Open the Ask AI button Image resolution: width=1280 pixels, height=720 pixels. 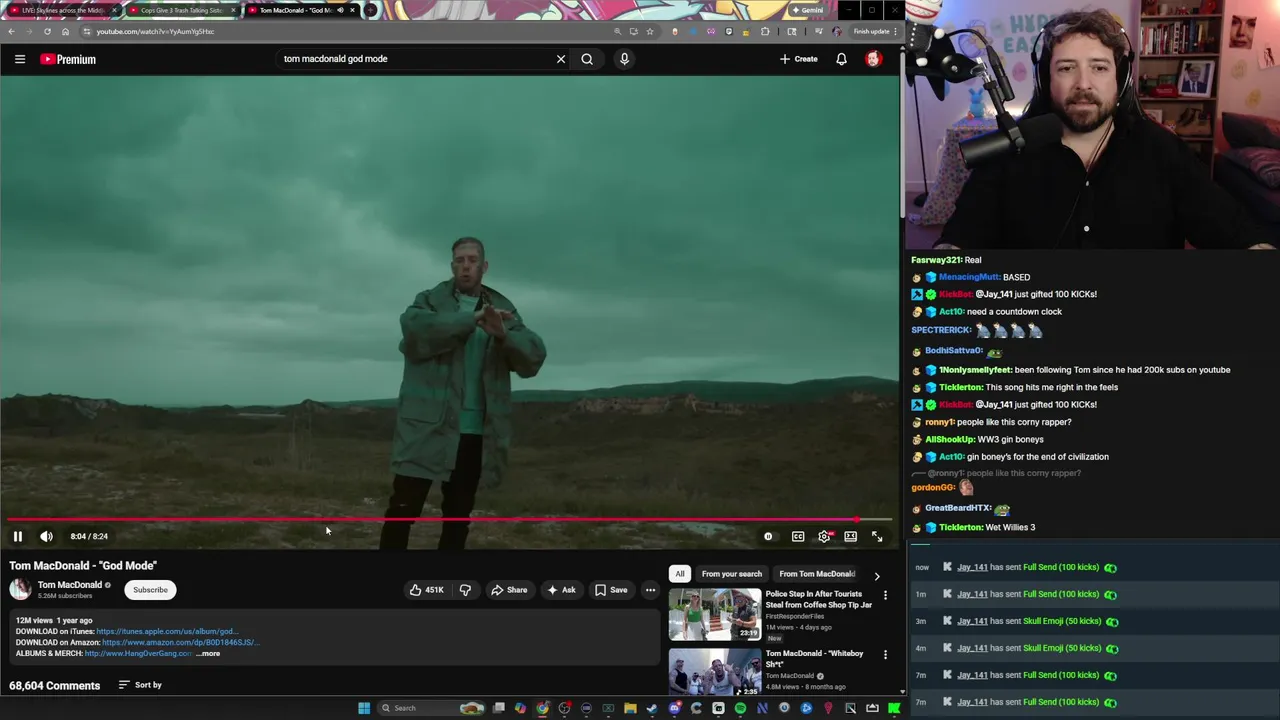[561, 590]
